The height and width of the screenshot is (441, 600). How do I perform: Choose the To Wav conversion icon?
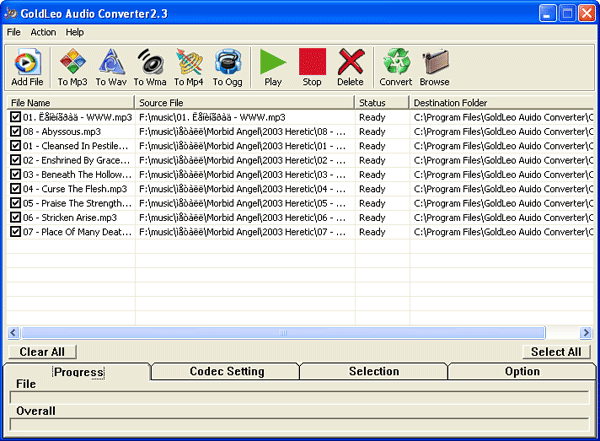coord(111,67)
